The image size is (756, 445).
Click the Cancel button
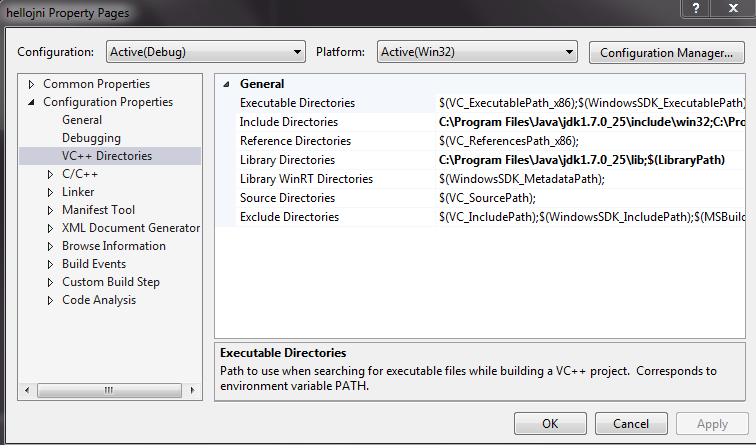[631, 423]
